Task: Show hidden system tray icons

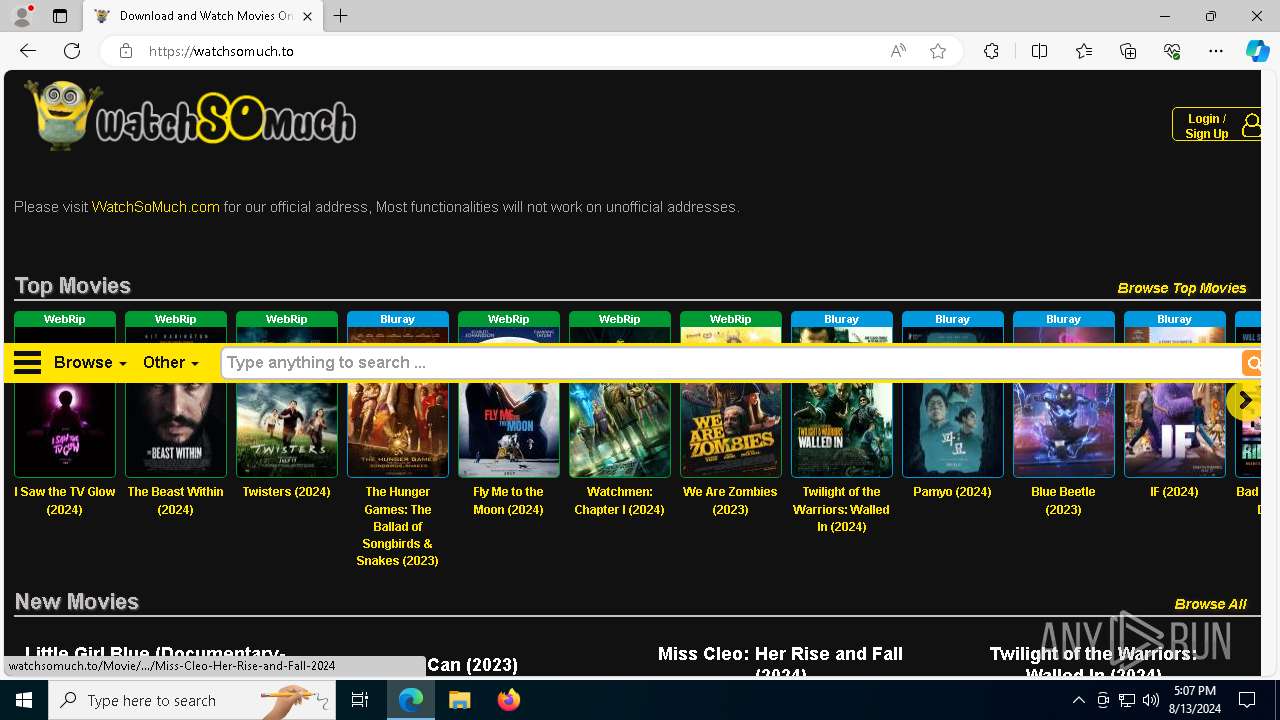Action: pos(1078,700)
